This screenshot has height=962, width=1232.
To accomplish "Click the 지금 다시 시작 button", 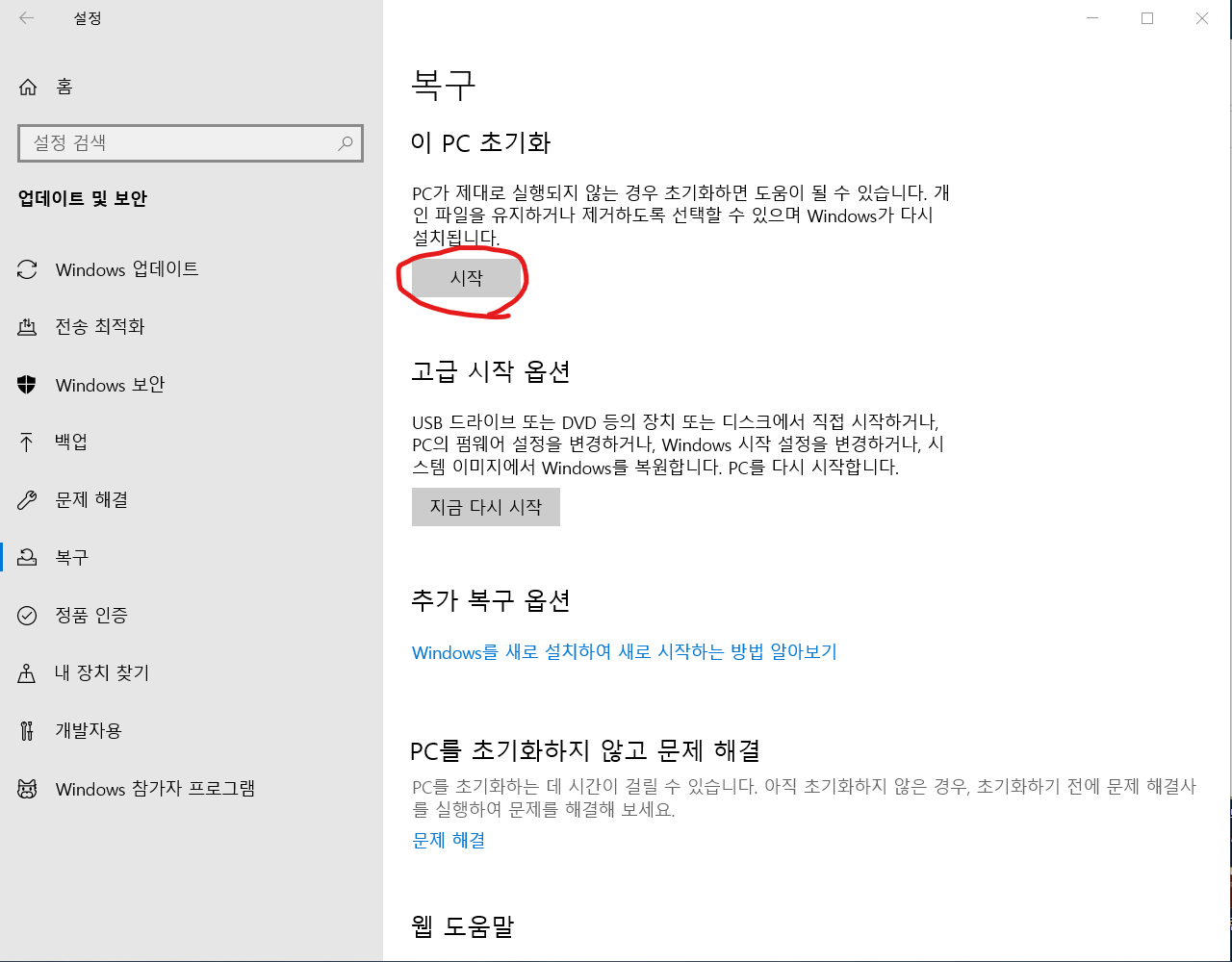I will (486, 507).
